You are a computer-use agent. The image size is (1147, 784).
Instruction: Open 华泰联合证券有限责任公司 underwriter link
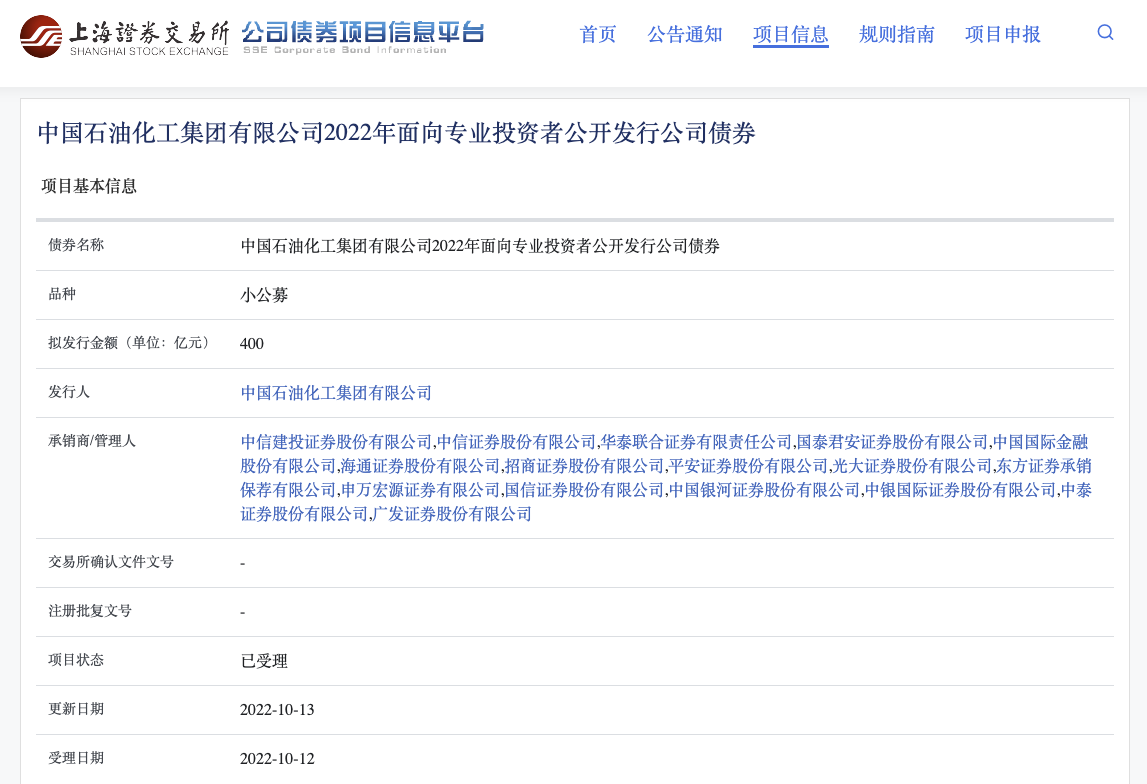pyautogui.click(x=696, y=442)
